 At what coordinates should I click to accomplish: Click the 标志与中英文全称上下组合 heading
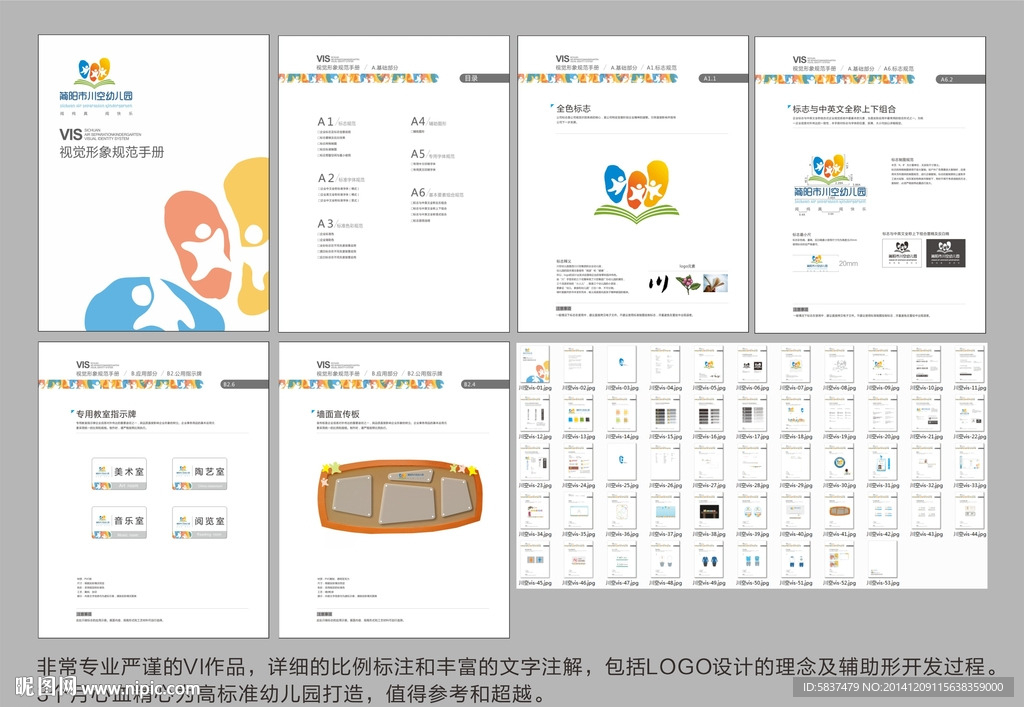point(844,109)
